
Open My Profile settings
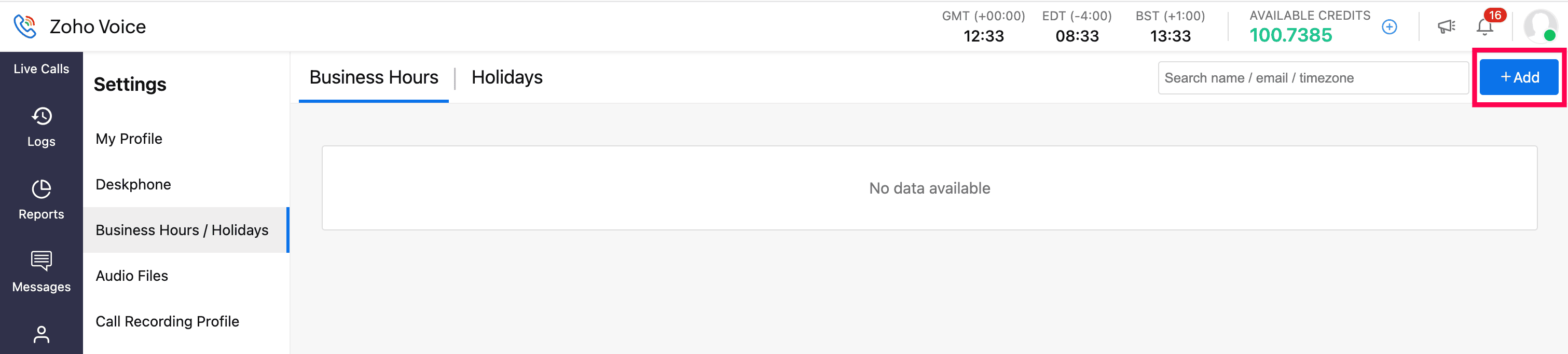tap(129, 139)
